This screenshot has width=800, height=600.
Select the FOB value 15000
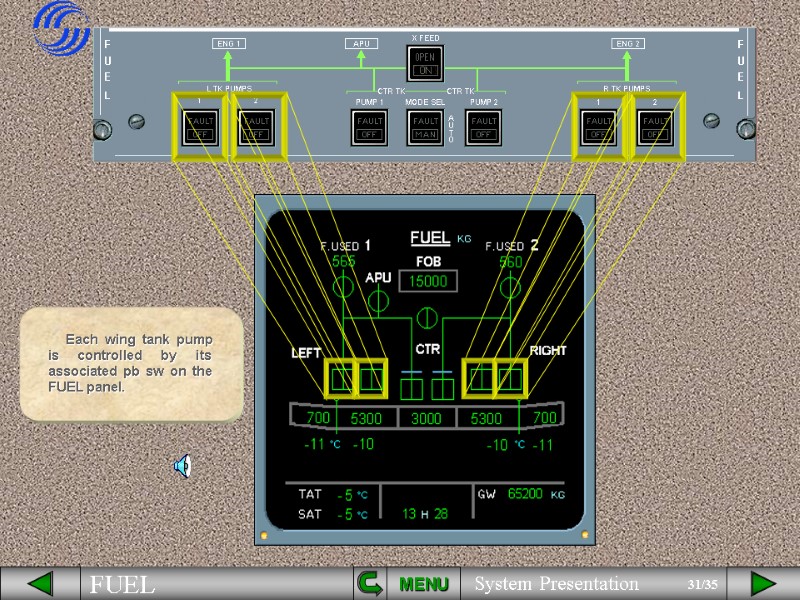[x=428, y=281]
